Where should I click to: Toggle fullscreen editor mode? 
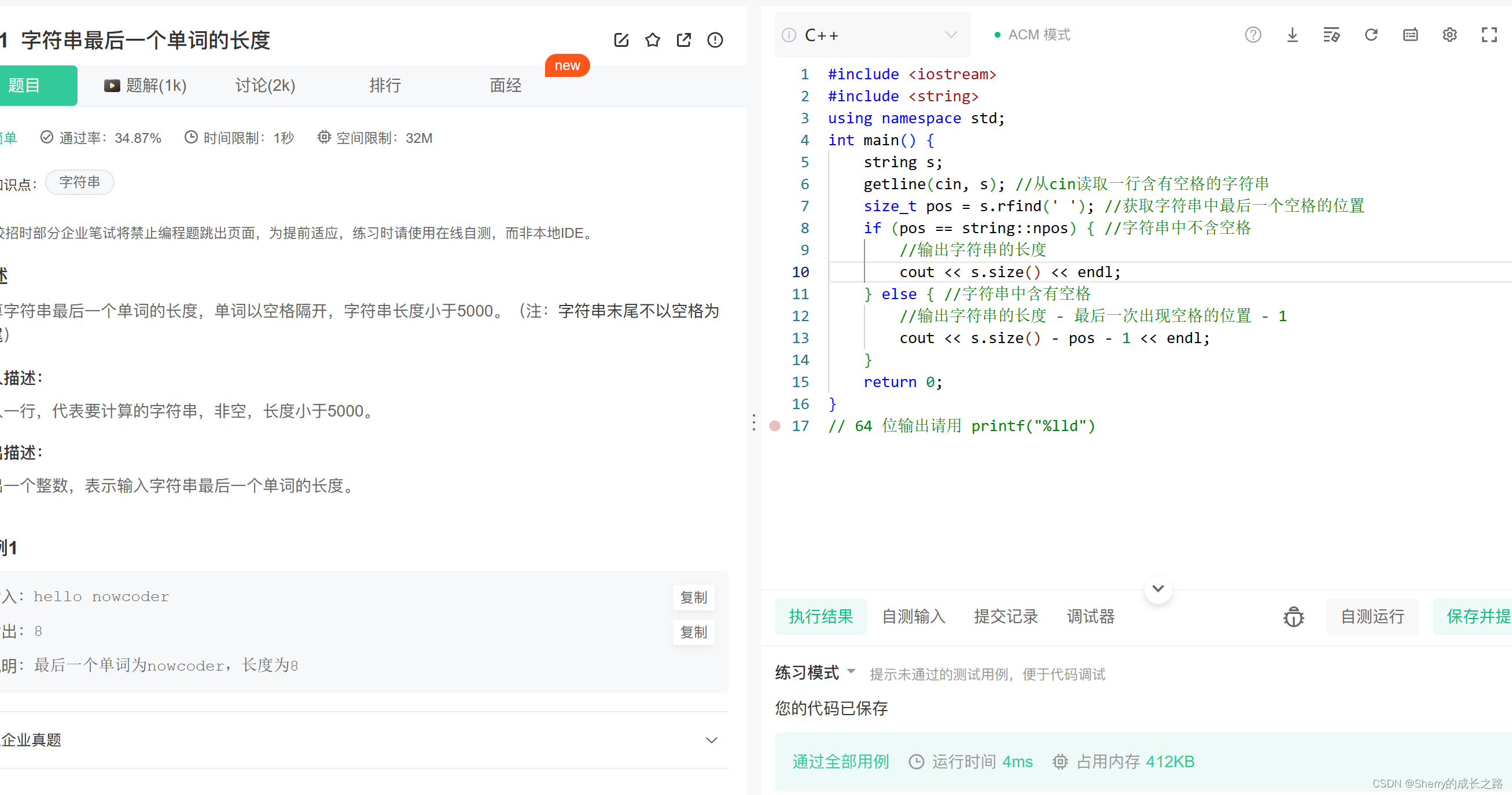pyautogui.click(x=1488, y=35)
